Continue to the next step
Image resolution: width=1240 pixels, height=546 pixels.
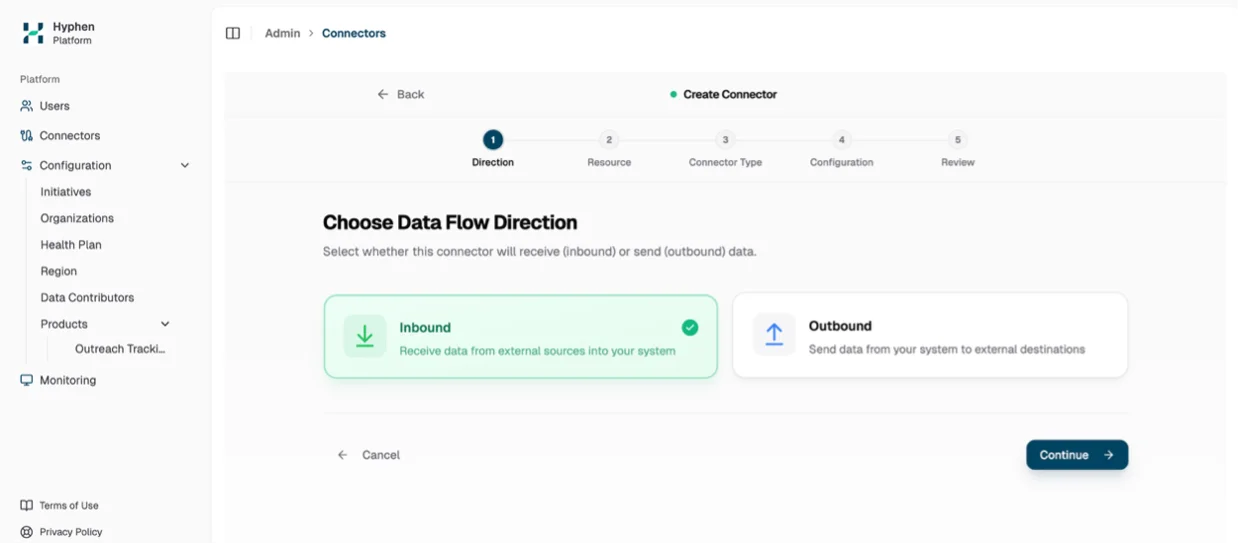click(x=1077, y=455)
